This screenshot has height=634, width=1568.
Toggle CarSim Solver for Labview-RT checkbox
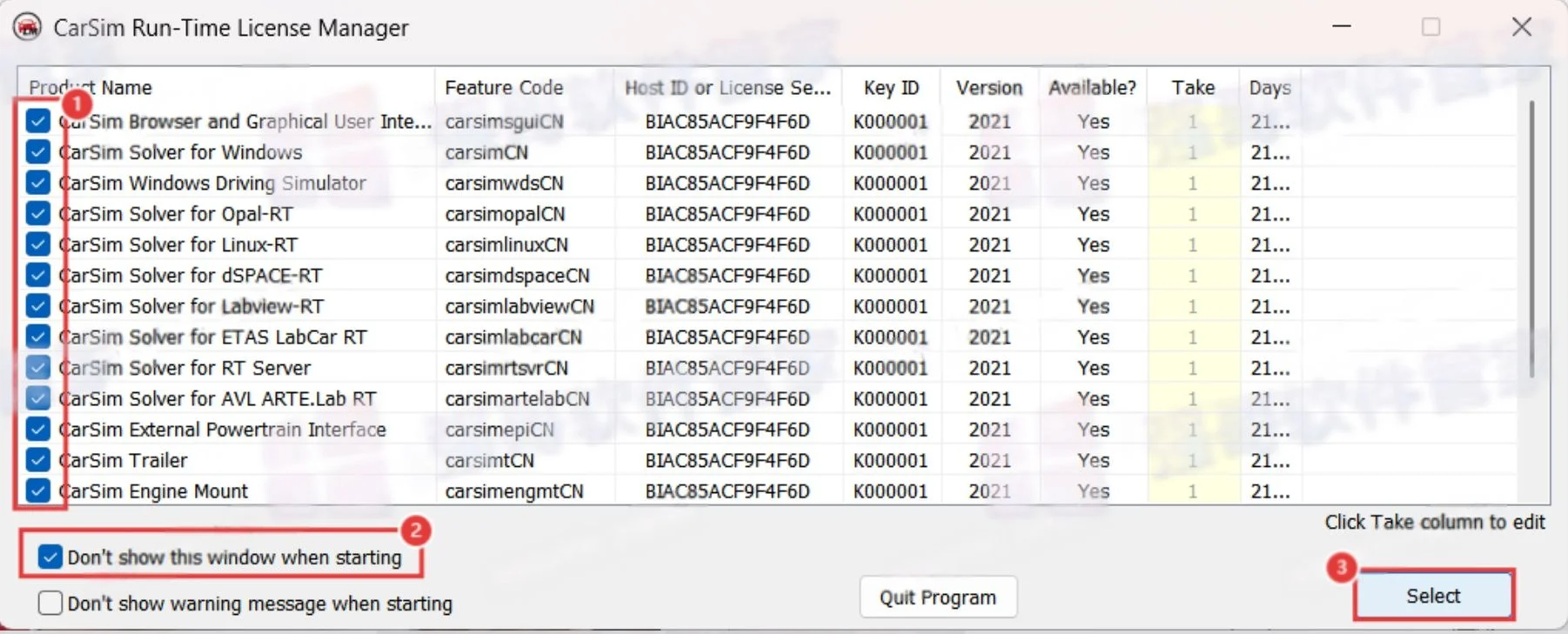(37, 306)
